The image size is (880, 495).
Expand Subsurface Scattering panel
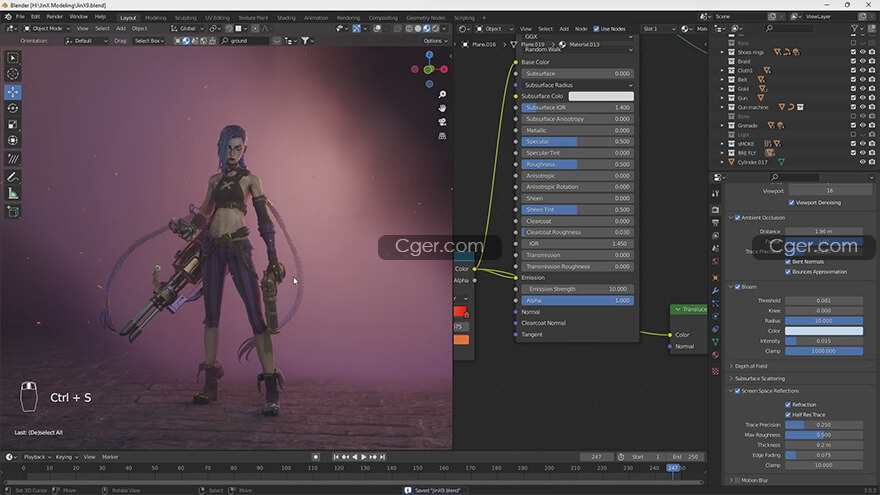click(x=760, y=379)
